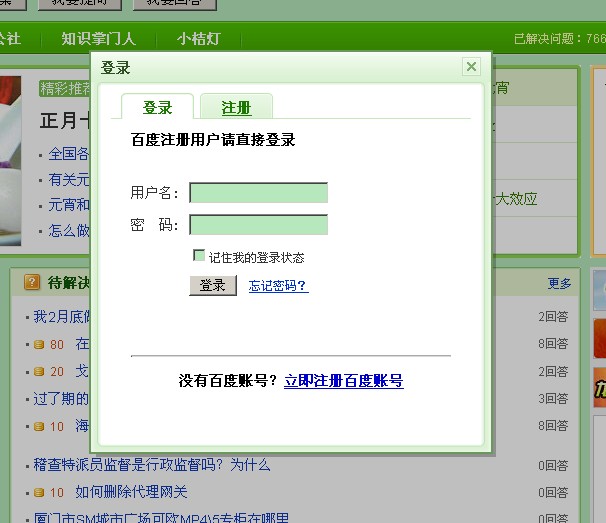
Task: Open 知识掌门人 in the green navigation bar
Action: click(x=99, y=39)
